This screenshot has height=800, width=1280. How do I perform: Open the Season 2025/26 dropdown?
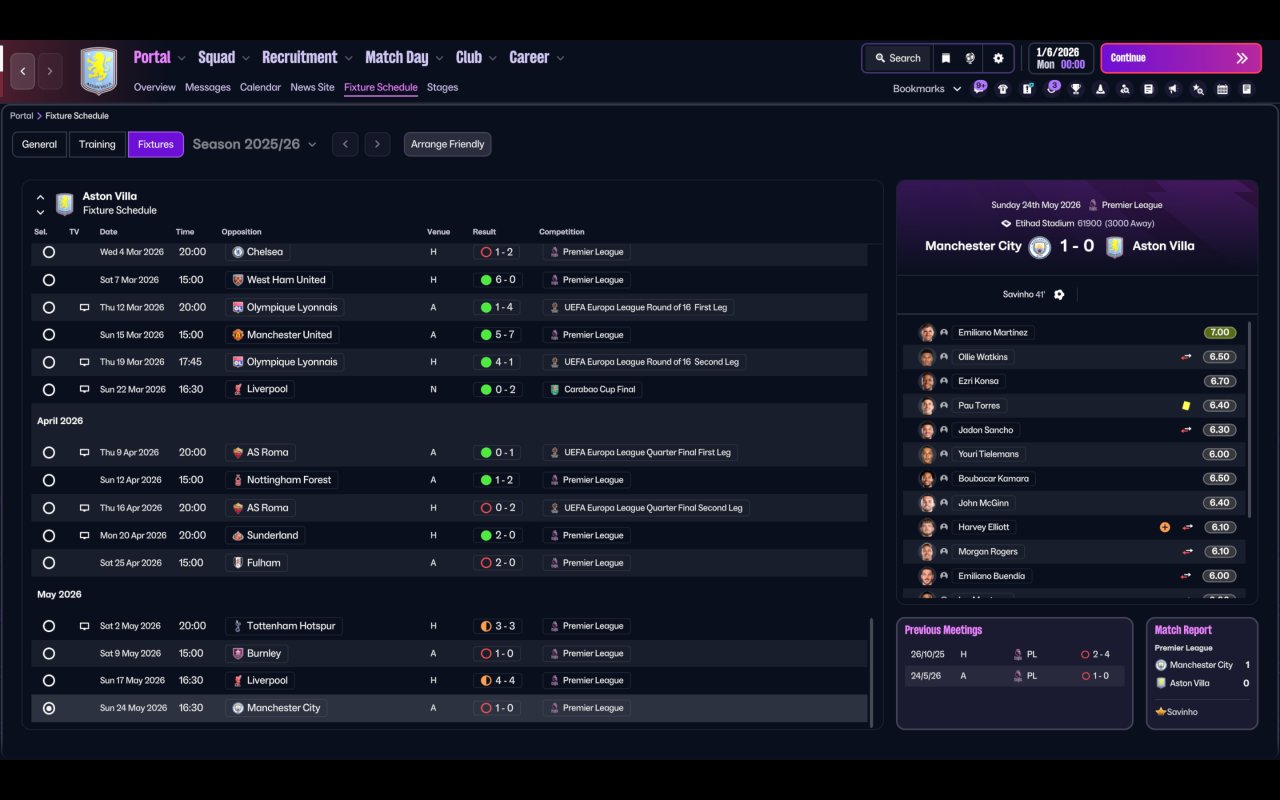click(254, 144)
